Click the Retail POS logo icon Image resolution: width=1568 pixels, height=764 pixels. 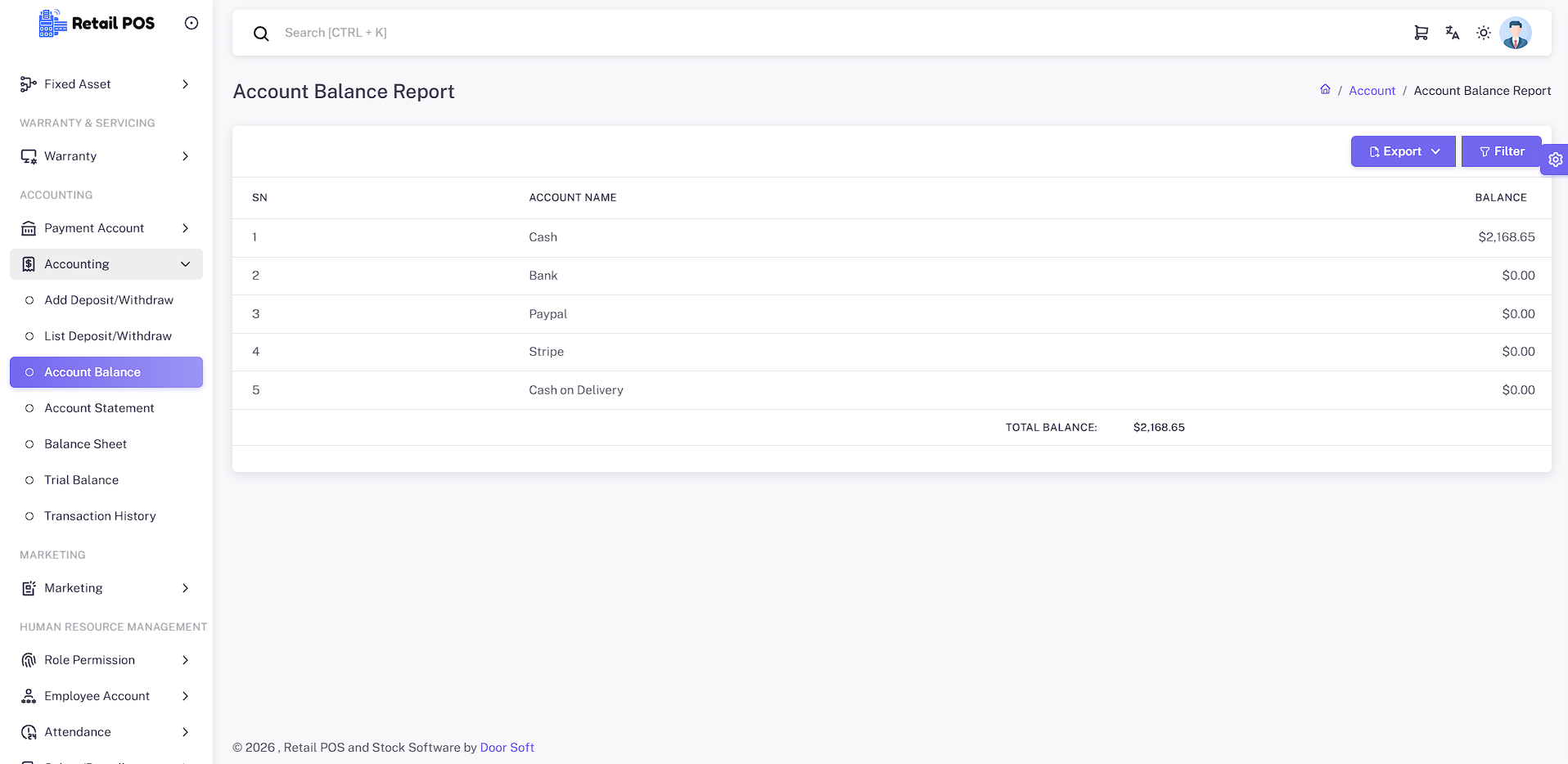(52, 24)
